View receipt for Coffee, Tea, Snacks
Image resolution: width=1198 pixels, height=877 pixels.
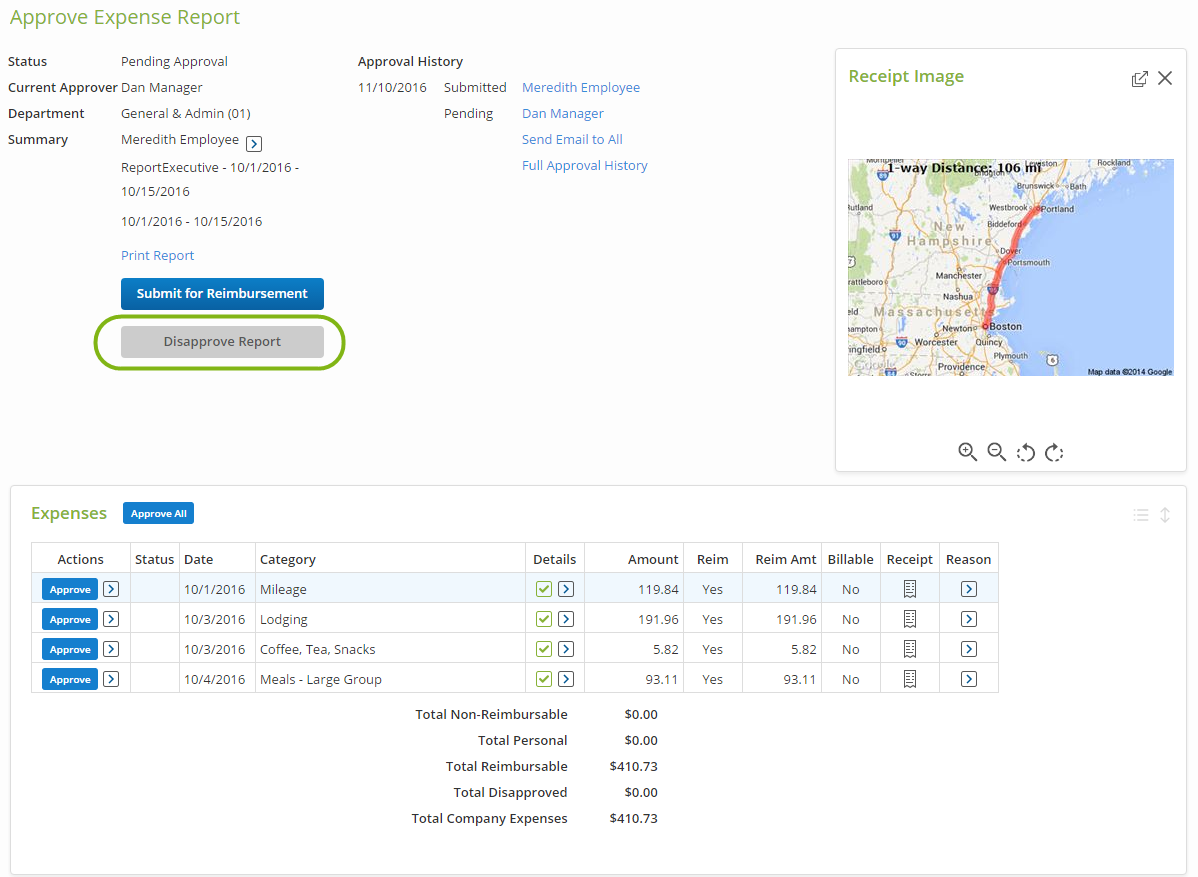point(909,649)
